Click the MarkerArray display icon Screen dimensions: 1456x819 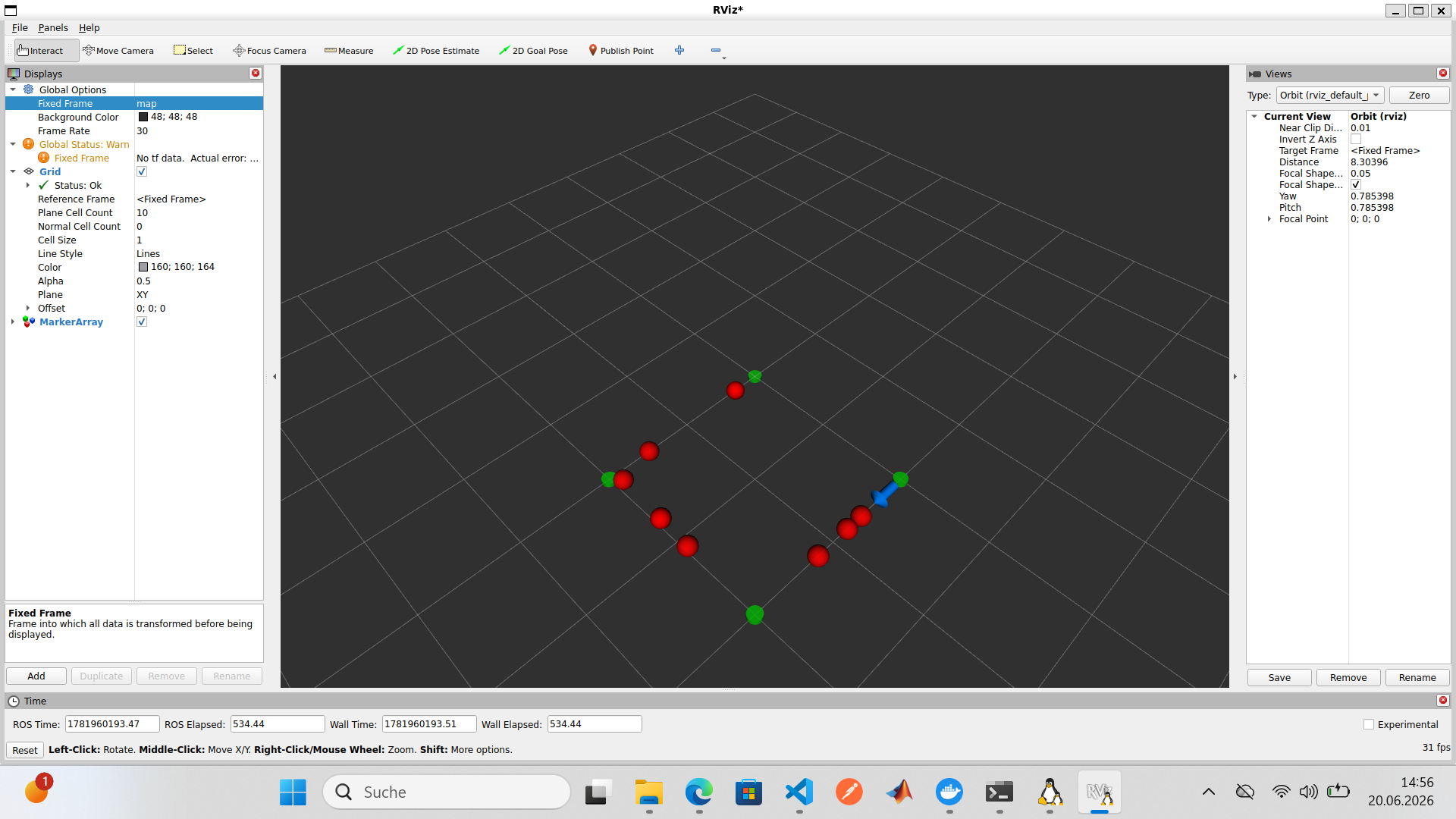coord(29,322)
